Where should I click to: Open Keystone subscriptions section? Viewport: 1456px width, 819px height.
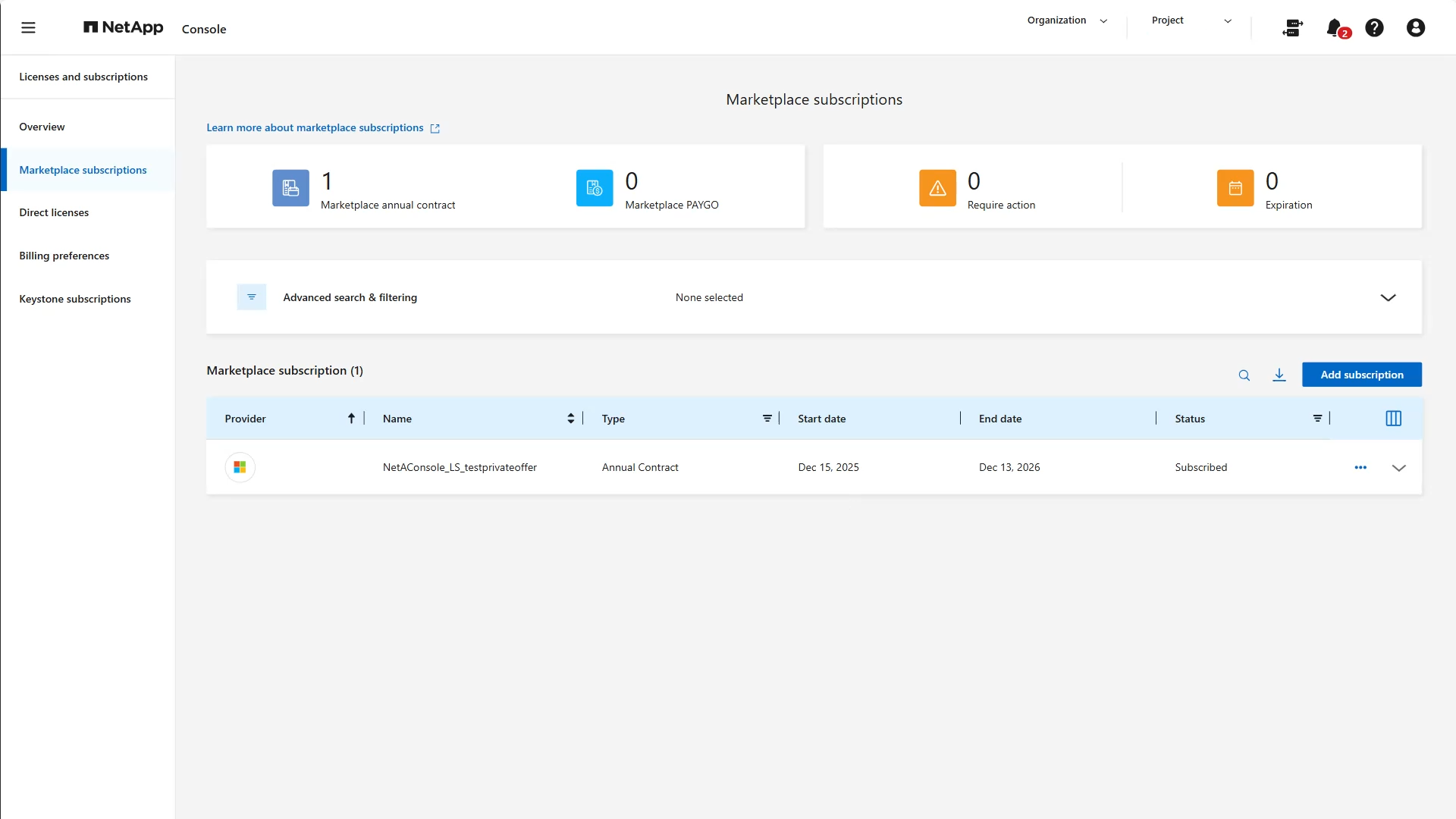pos(74,300)
